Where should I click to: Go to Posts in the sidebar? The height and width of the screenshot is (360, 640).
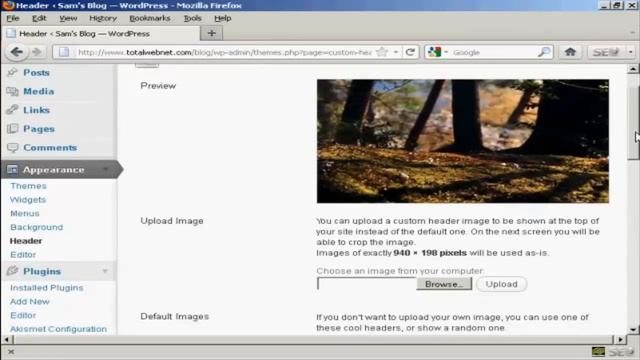(36, 73)
